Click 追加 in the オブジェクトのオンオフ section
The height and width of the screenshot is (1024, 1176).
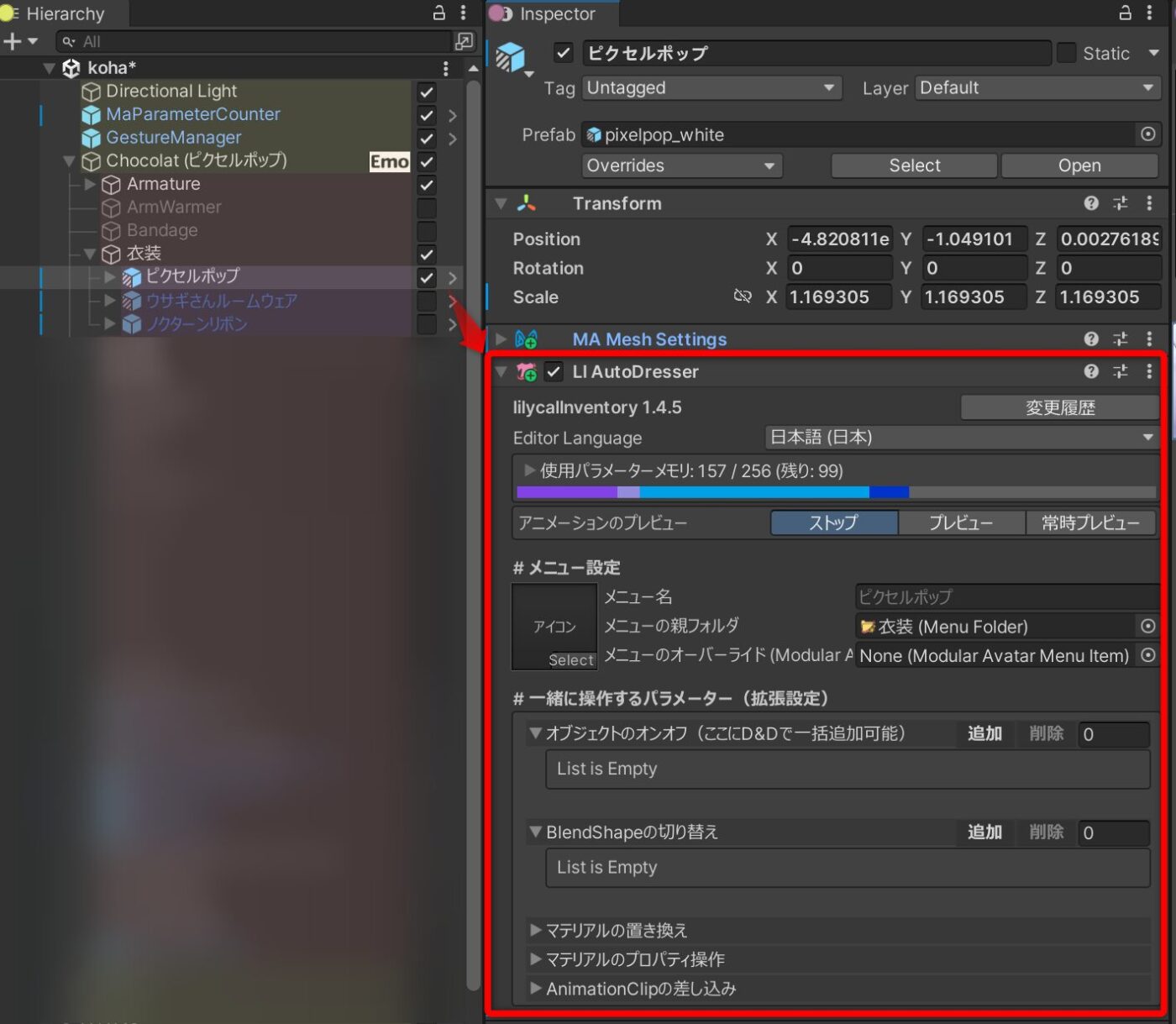point(984,733)
